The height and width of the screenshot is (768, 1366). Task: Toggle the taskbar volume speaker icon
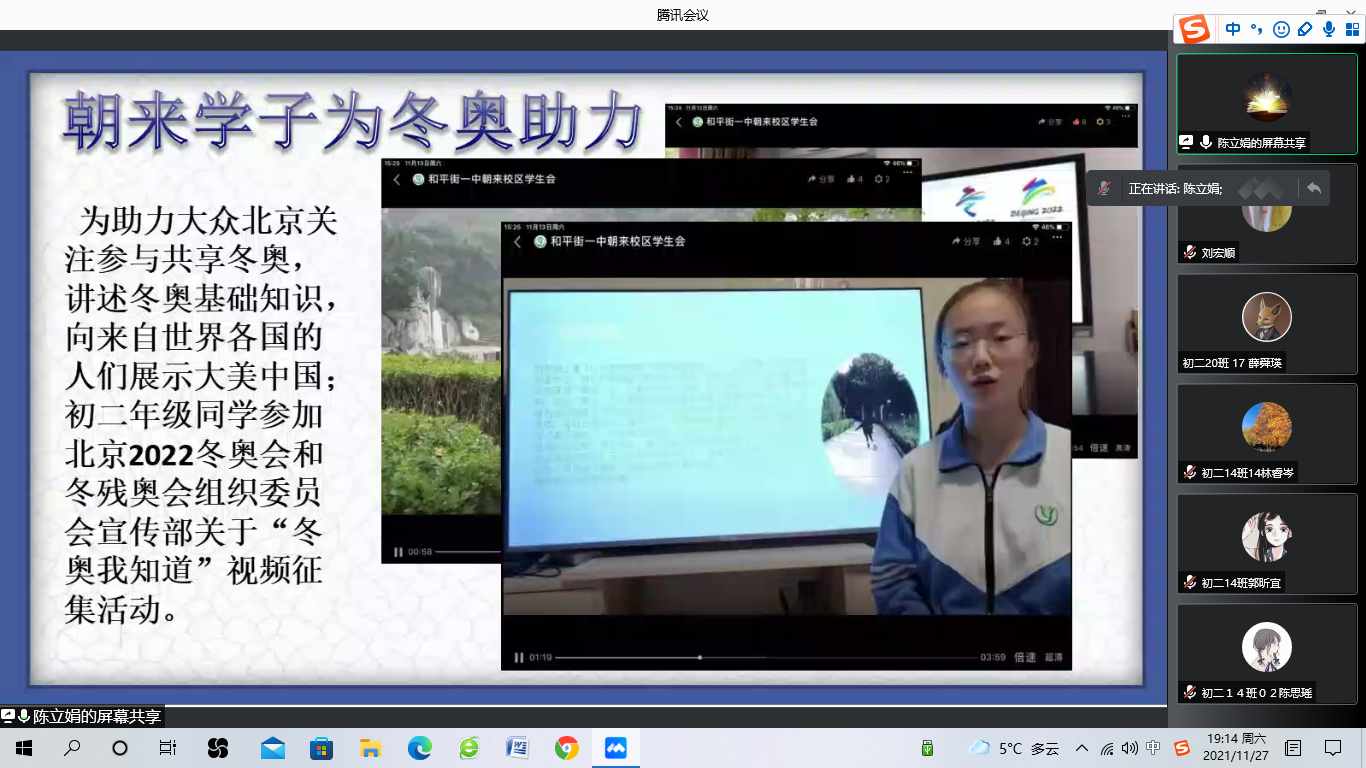tap(1130, 748)
